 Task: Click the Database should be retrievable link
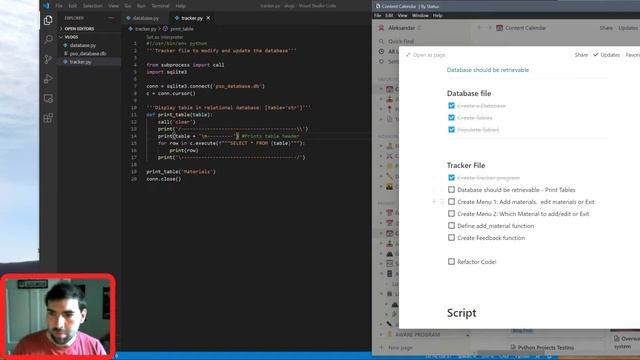click(x=488, y=70)
